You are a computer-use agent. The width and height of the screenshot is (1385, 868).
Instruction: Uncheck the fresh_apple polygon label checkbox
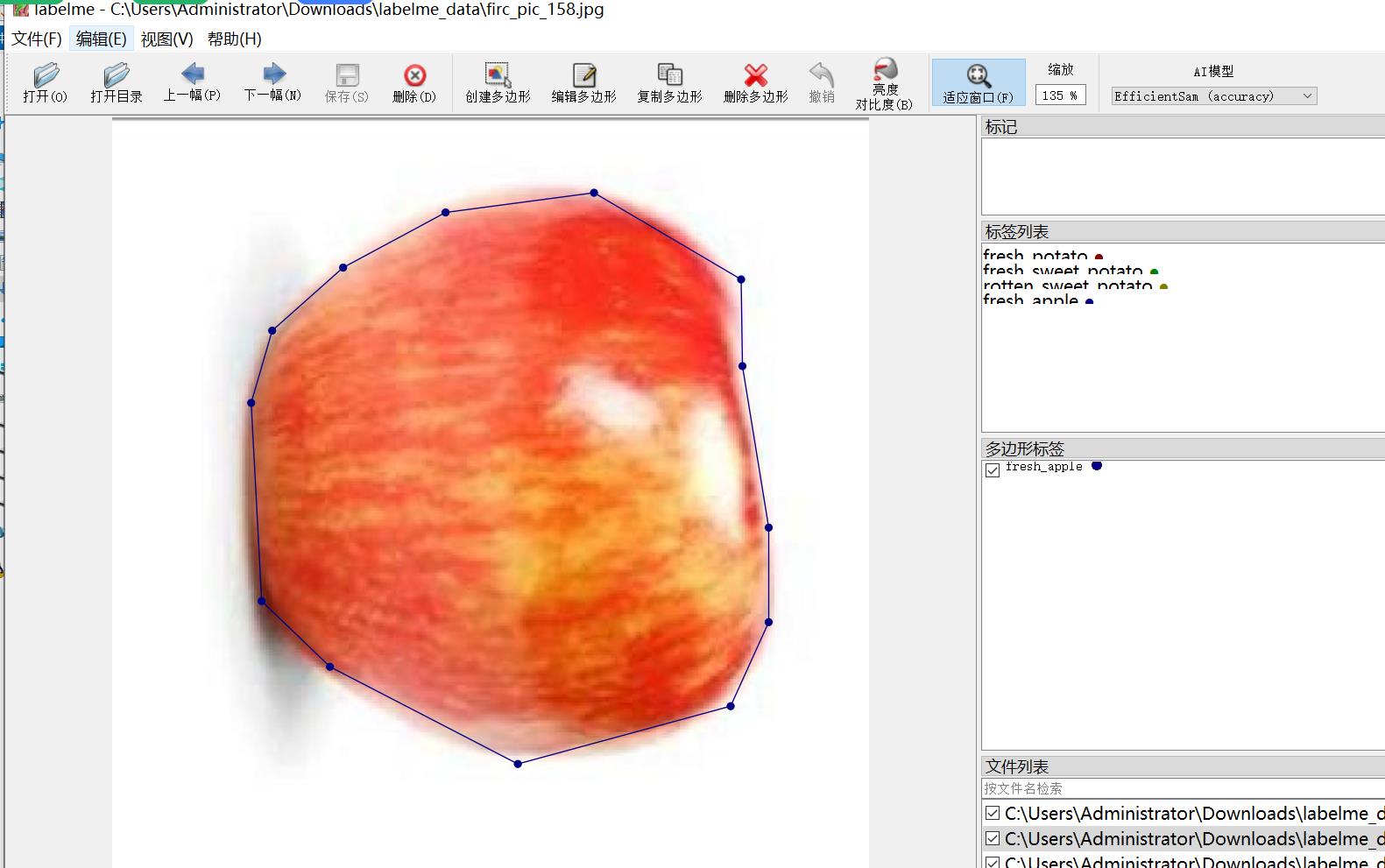(x=993, y=469)
